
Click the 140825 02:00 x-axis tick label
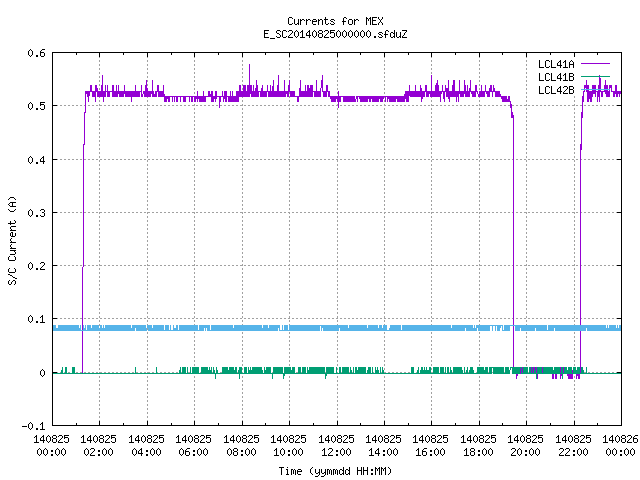98,445
